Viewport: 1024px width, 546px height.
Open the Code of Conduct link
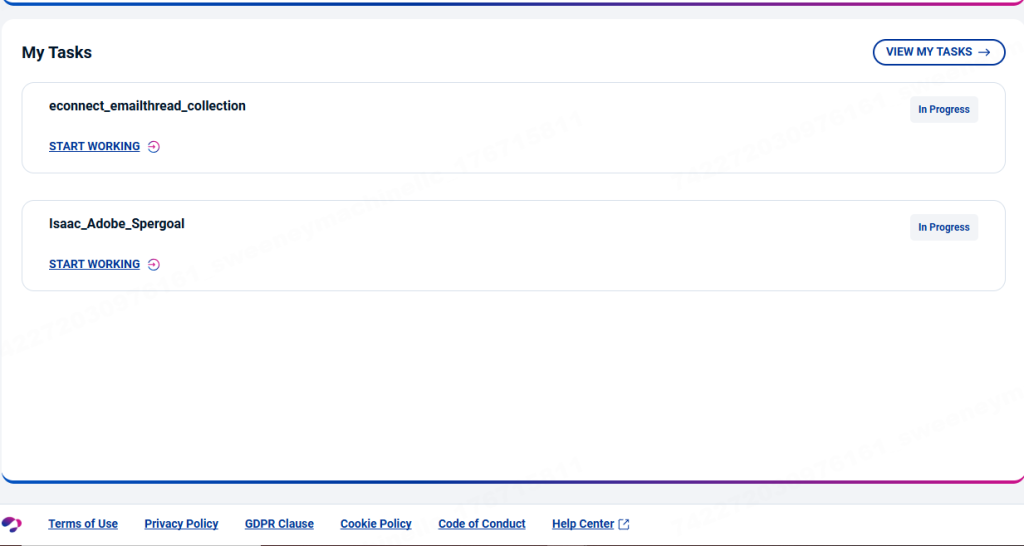(482, 524)
